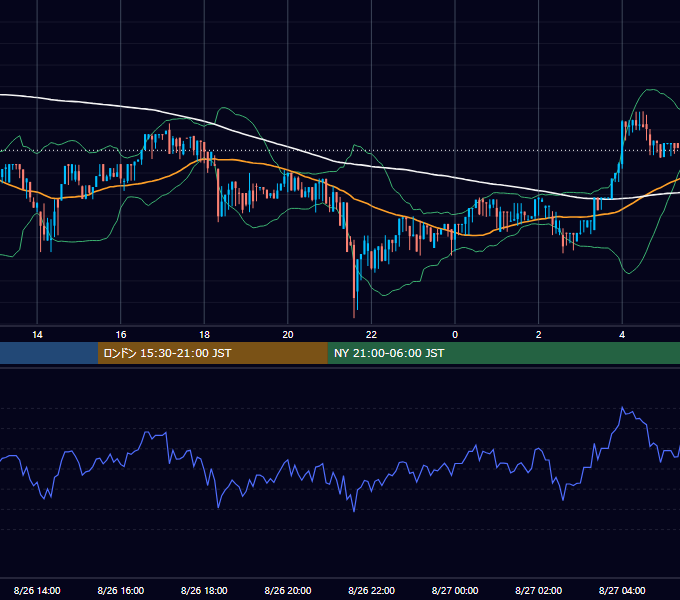The image size is (680, 600).
Task: Click the 8/26 18:00 label on indicator axis
Action: [x=204, y=590]
